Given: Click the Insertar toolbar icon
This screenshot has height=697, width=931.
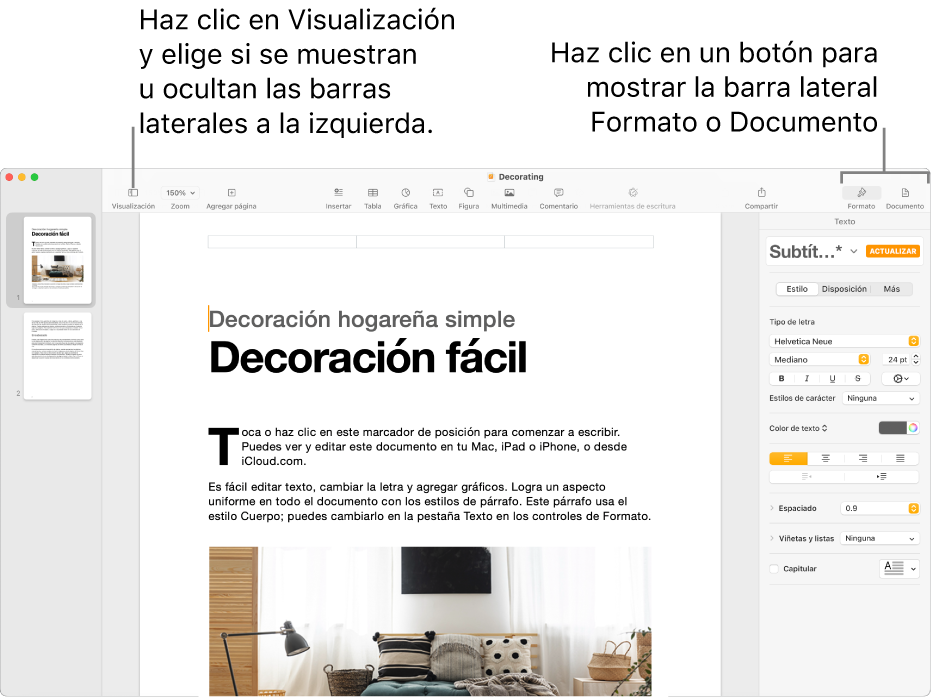Looking at the screenshot, I should pyautogui.click(x=338, y=192).
